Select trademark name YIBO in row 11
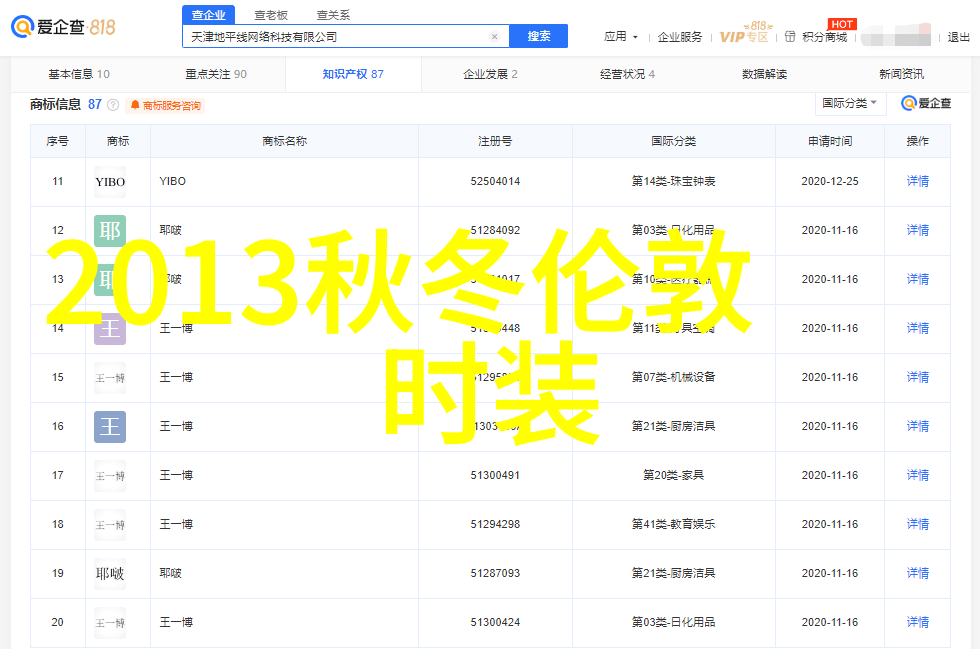Screen dimensions: 980x649 pos(172,181)
